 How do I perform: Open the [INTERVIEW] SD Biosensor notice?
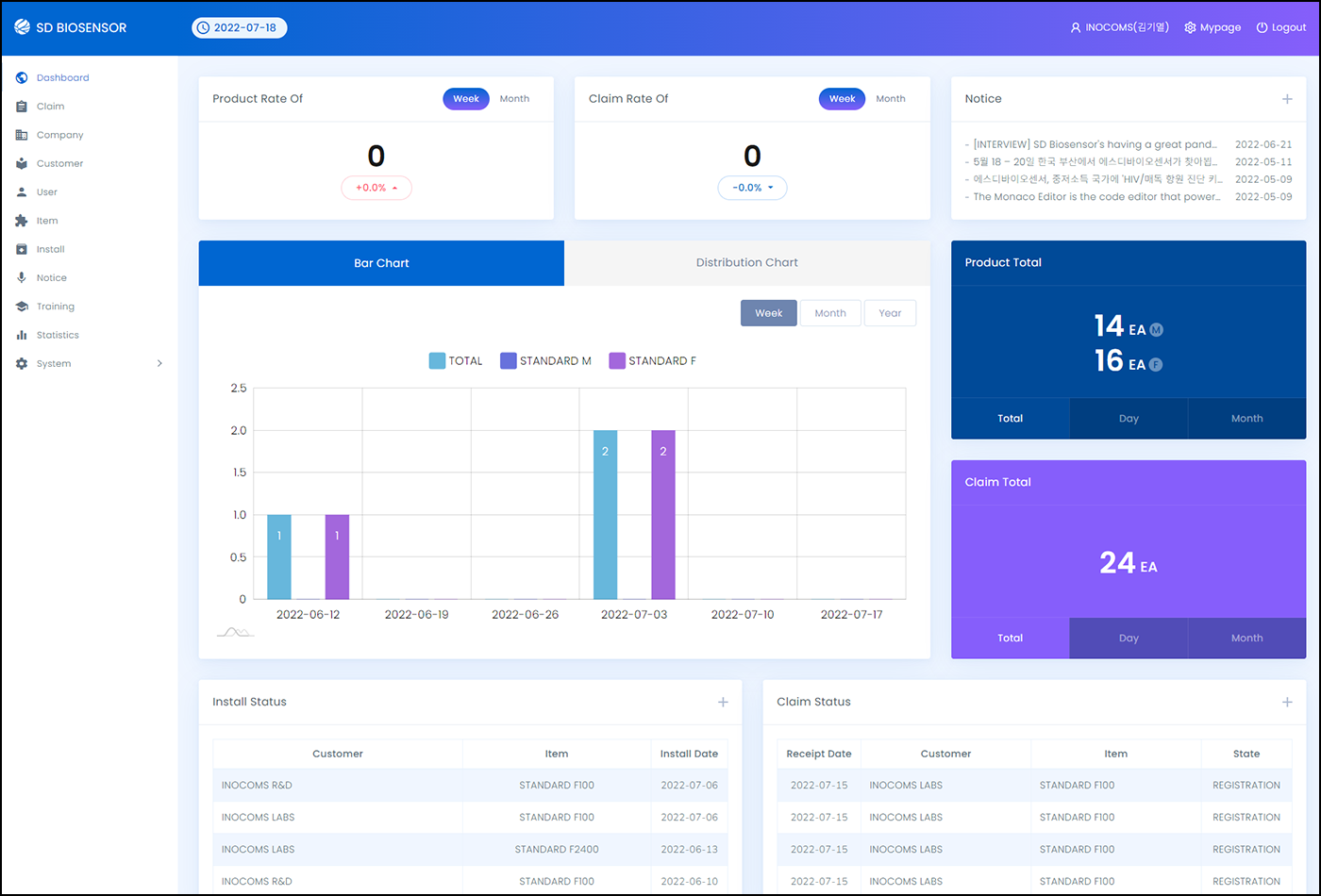pos(1095,144)
